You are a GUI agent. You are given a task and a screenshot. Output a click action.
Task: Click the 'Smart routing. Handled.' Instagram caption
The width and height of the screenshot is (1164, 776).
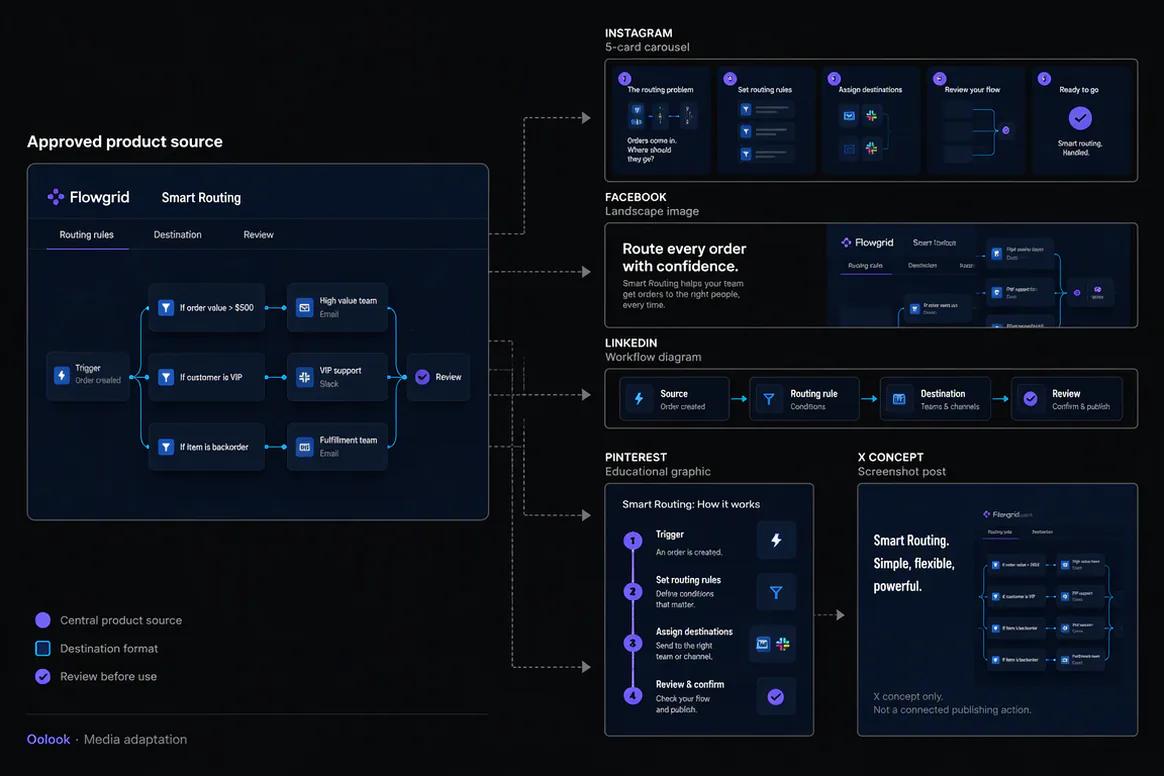[x=1079, y=148]
